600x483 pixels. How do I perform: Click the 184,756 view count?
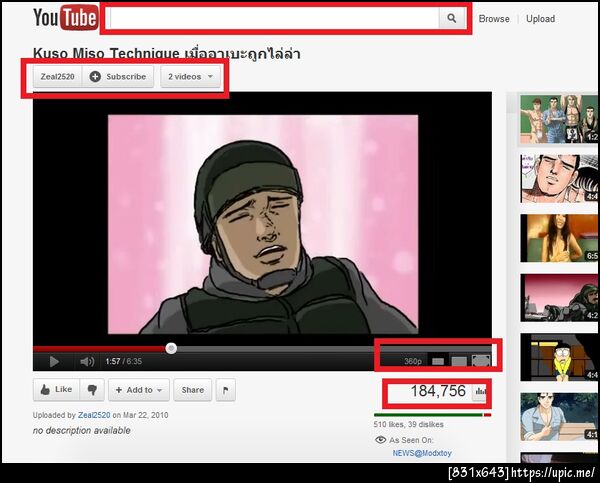click(x=438, y=391)
